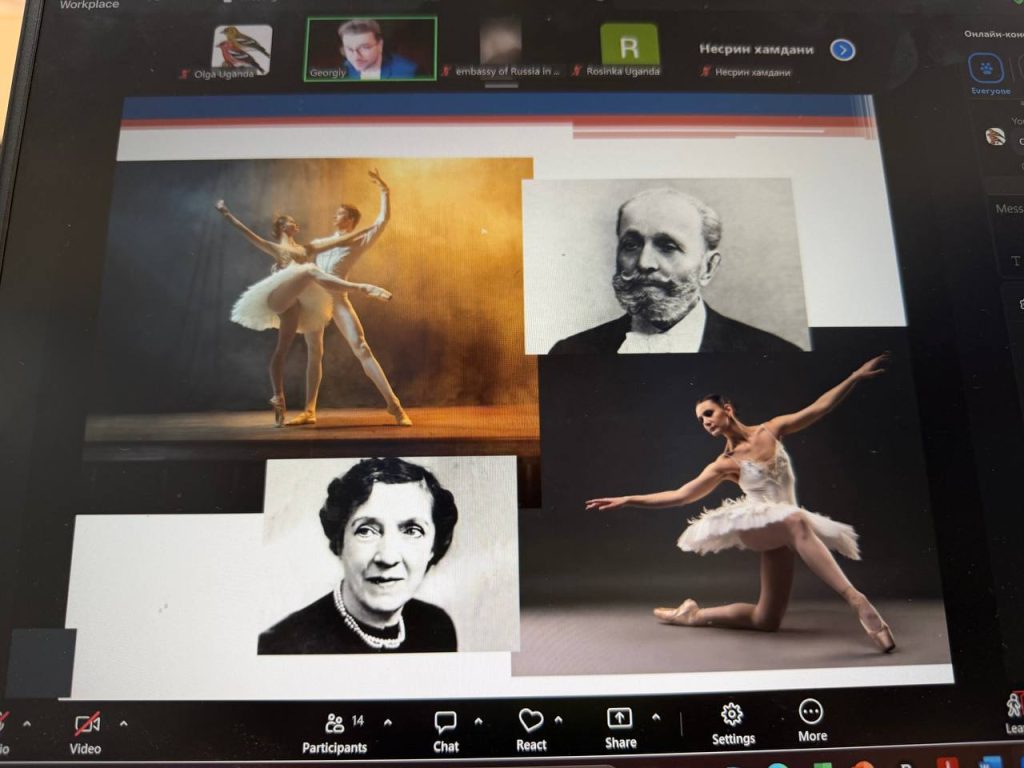
Task: Select Olga Uganda's participant thumbnail
Action: coord(241,50)
